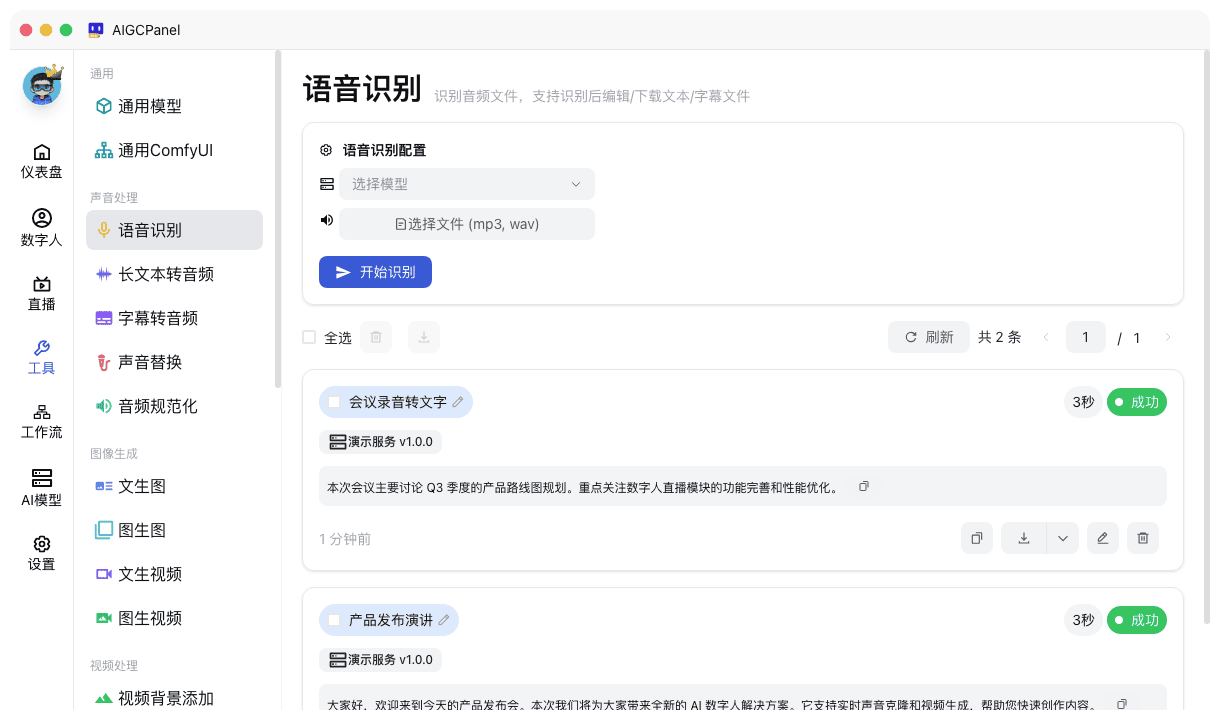
Task: Go to the 直播 live streaming section
Action: click(x=42, y=293)
